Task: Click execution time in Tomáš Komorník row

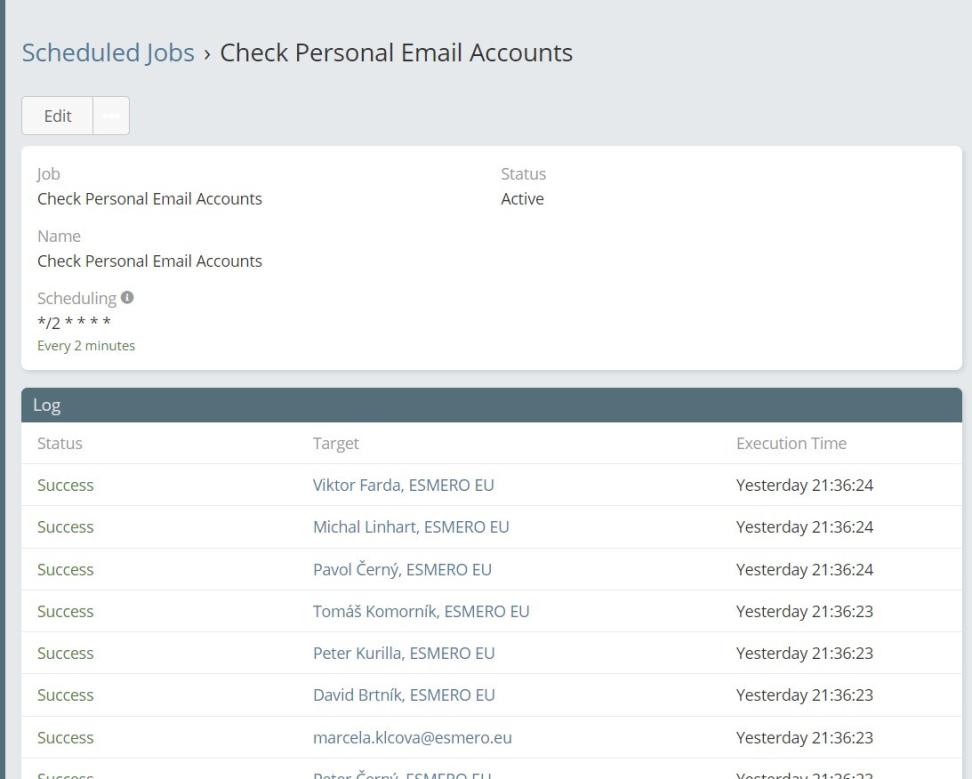Action: (805, 611)
